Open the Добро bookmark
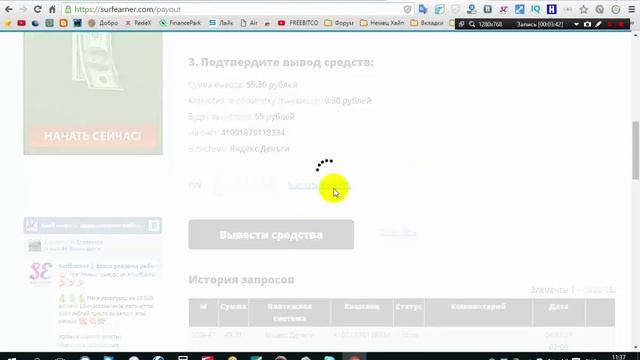The height and width of the screenshot is (360, 640). click(103, 23)
